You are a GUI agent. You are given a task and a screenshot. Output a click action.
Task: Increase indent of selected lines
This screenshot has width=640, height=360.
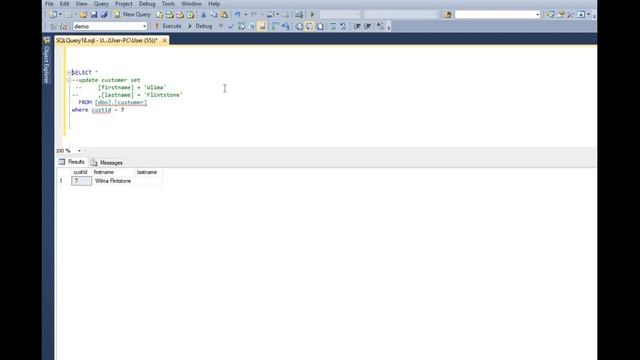[367, 26]
